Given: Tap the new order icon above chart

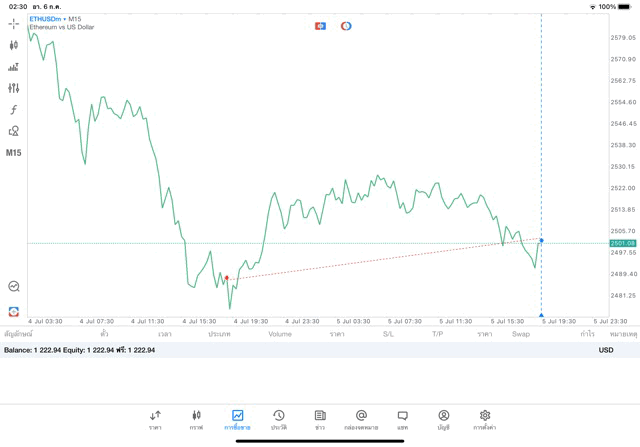Looking at the screenshot, I should [320, 26].
